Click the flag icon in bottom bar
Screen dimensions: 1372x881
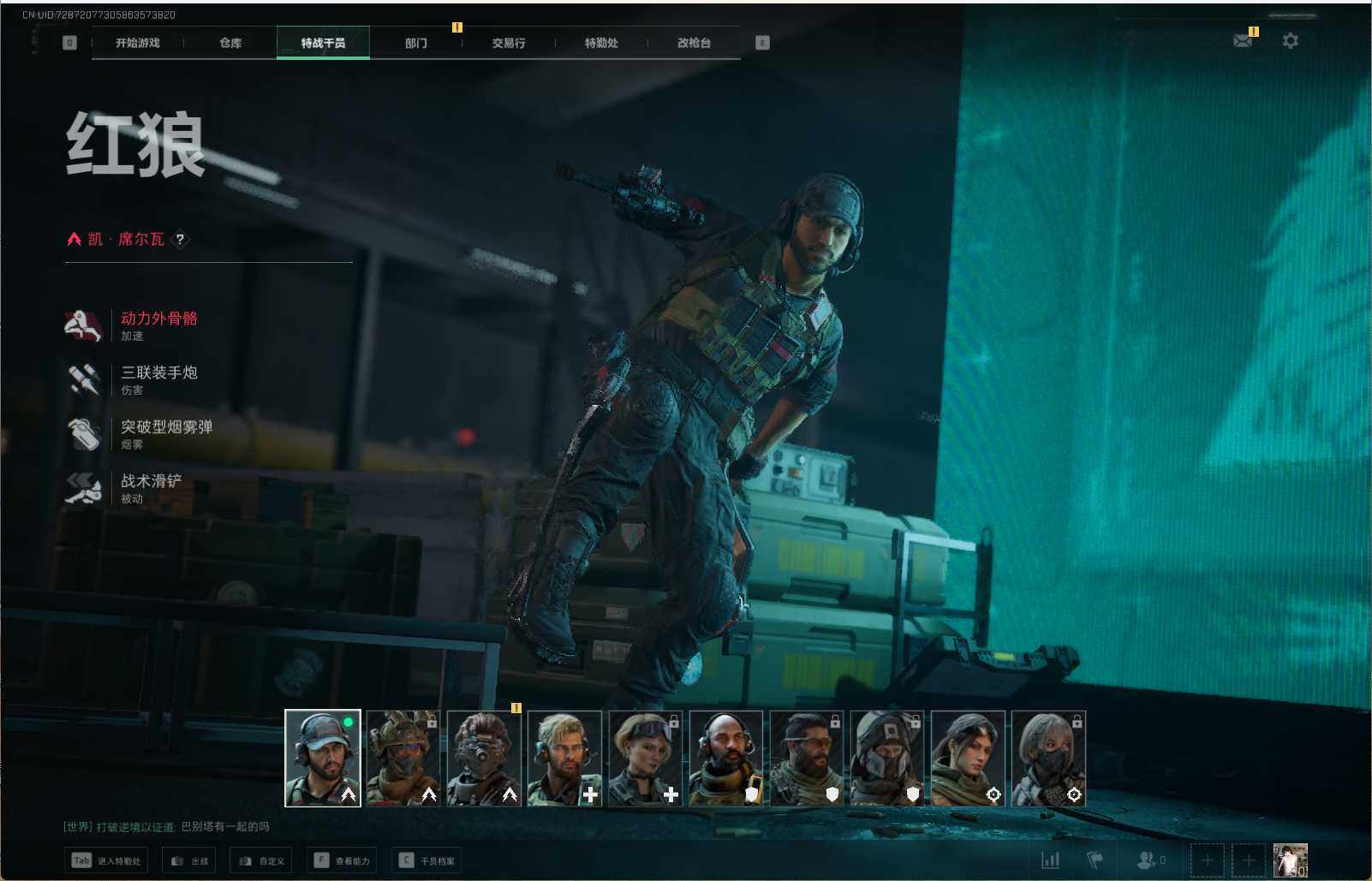[1095, 860]
